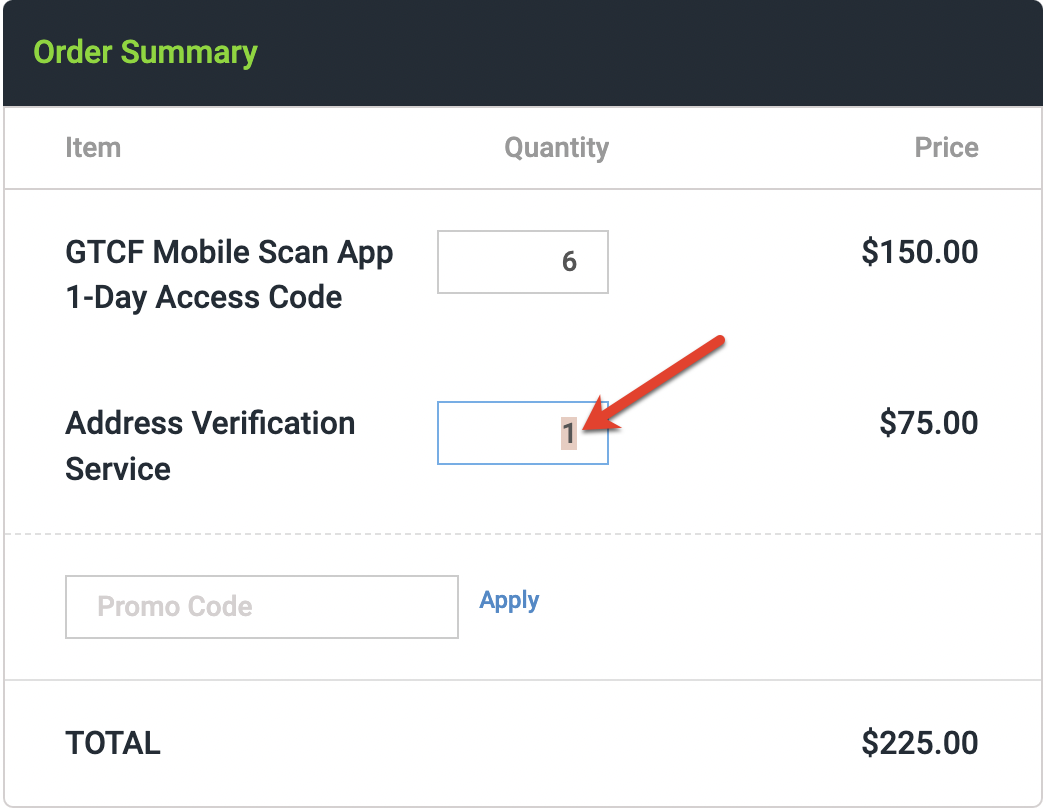Screen dimensions: 1046x808
Task: Select the Address Verification Service quantity box
Action: [x=522, y=433]
